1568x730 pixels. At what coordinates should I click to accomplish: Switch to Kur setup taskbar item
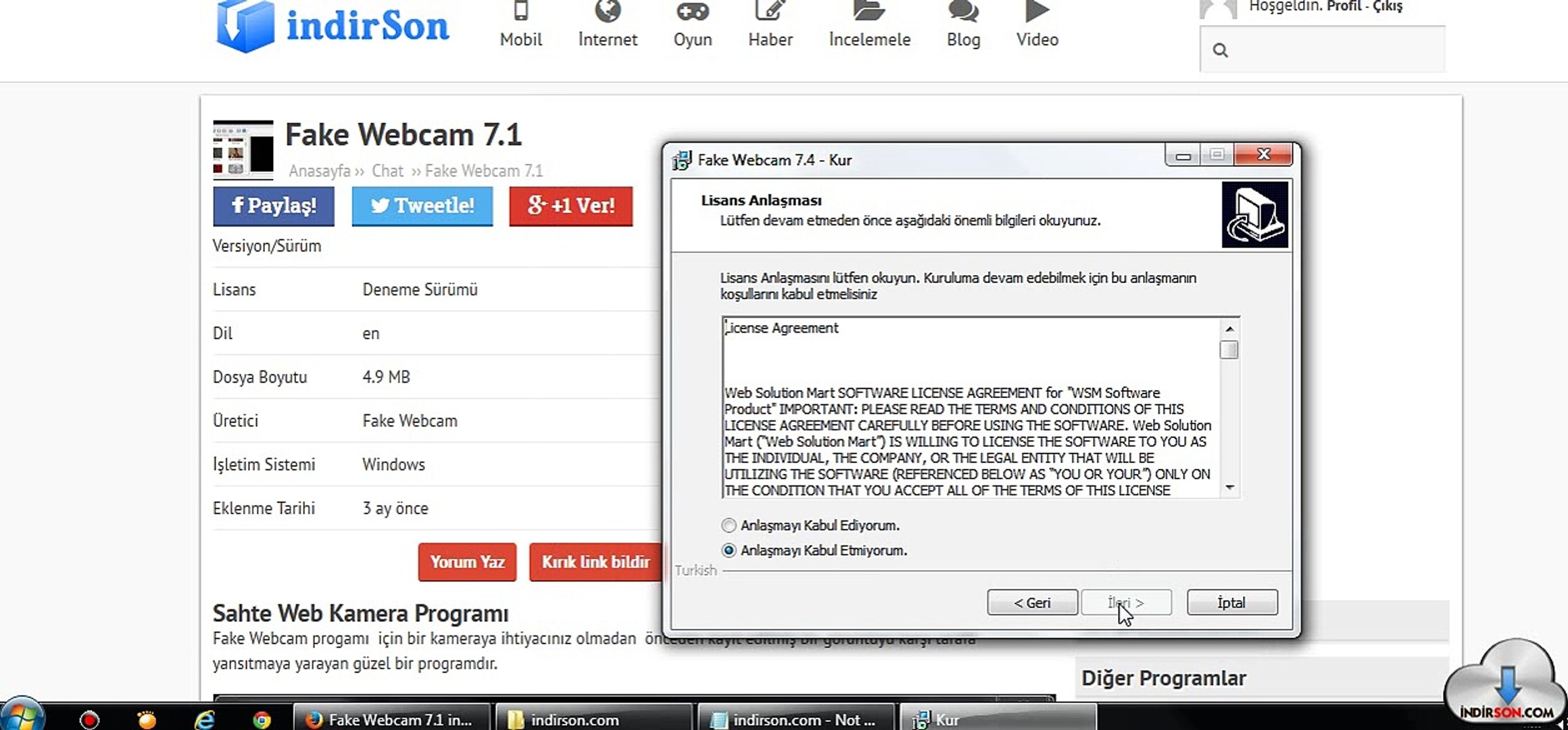point(998,718)
